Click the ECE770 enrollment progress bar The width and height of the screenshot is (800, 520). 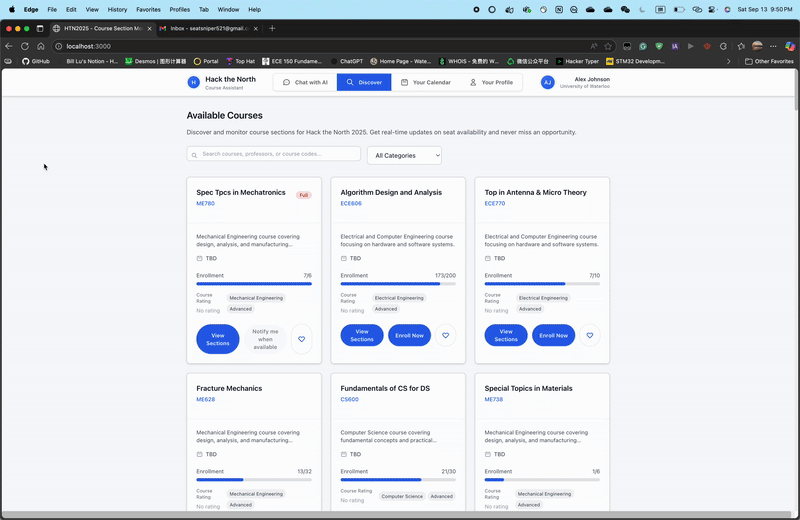(542, 284)
